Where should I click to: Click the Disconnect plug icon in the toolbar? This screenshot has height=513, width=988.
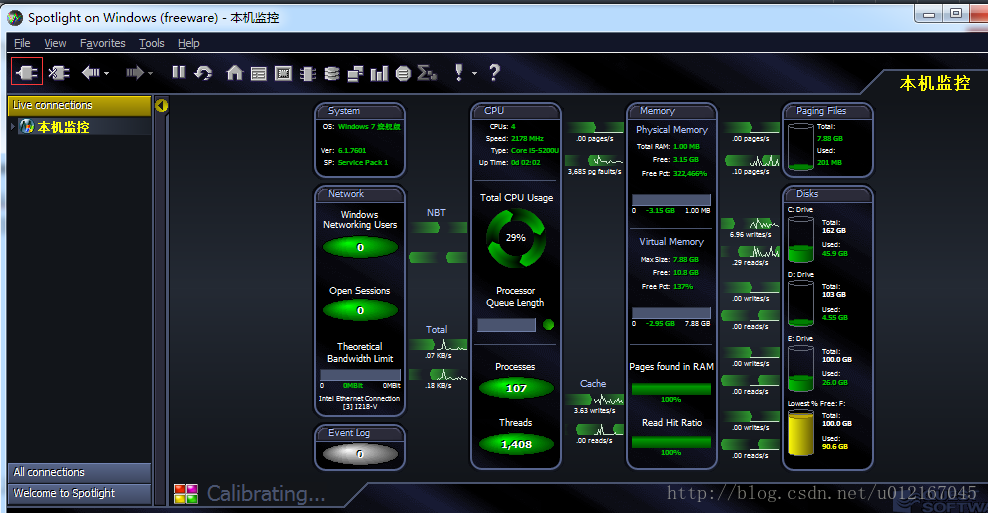coord(59,72)
